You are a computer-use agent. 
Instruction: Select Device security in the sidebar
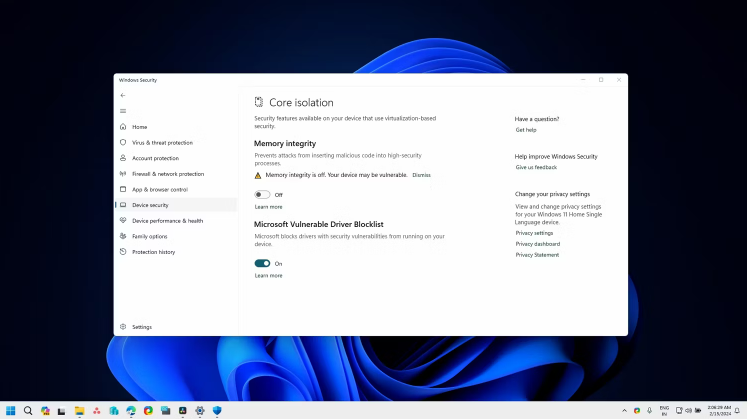coord(175,205)
